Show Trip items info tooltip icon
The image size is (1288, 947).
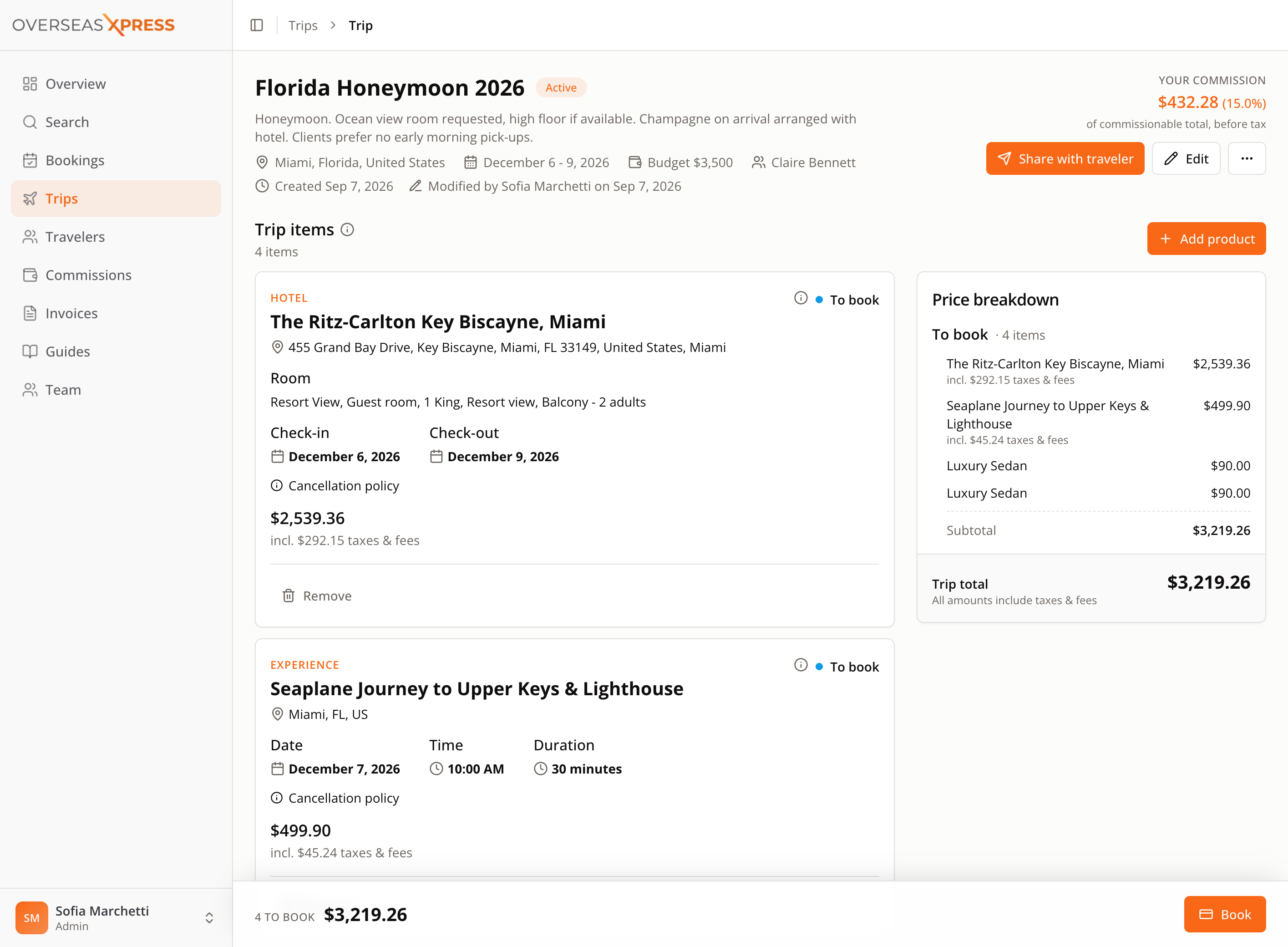click(347, 230)
